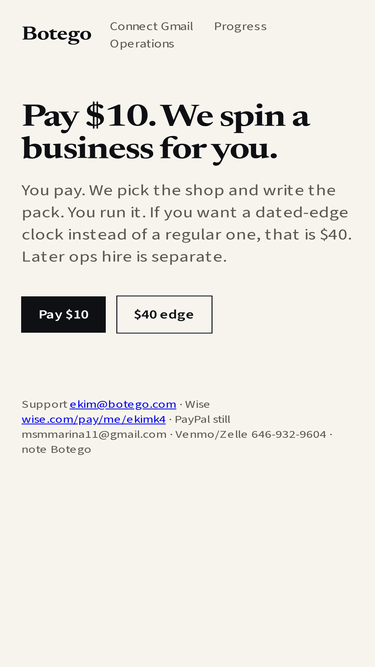Click the Botego logo
375x667 pixels.
click(x=57, y=34)
